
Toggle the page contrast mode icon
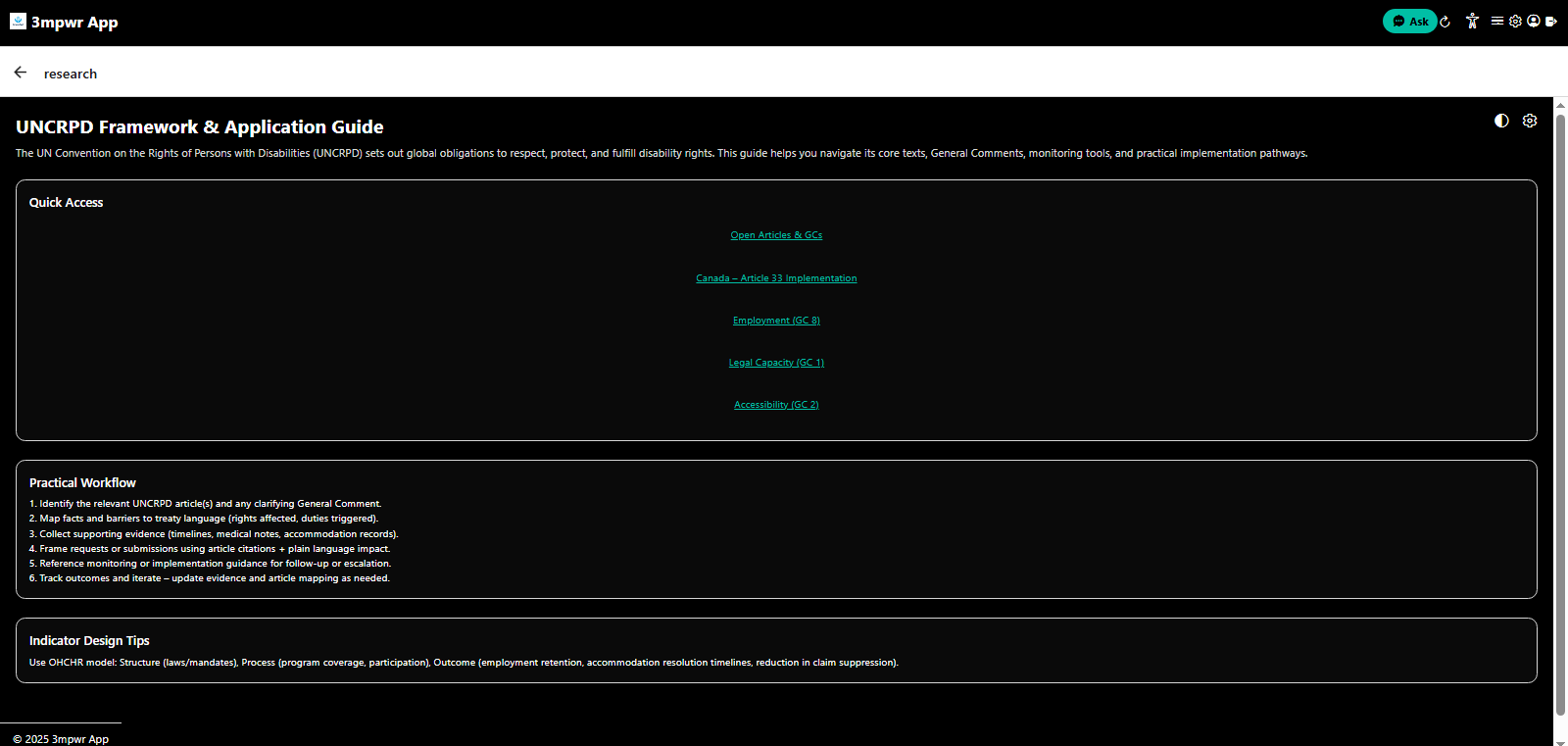coord(1501,121)
